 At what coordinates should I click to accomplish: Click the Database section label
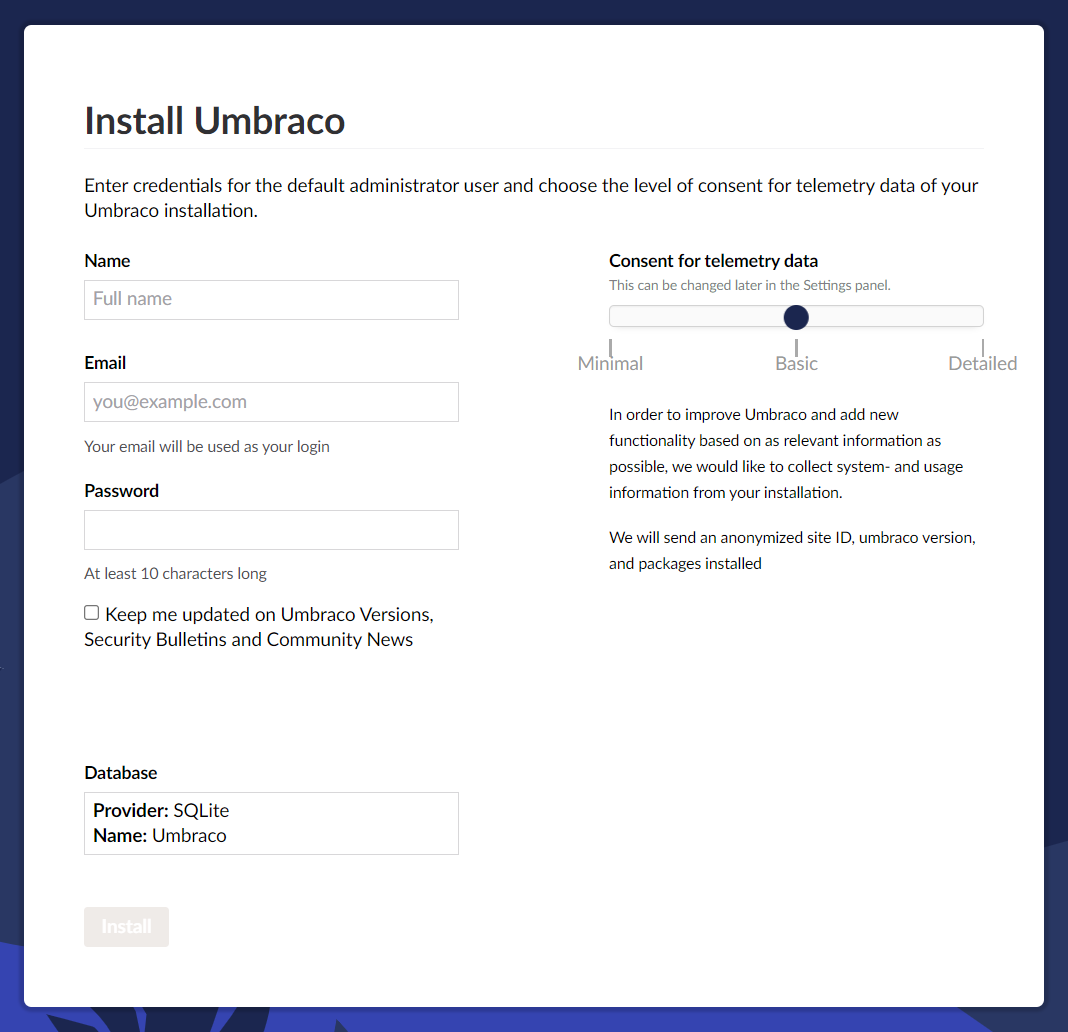click(121, 772)
